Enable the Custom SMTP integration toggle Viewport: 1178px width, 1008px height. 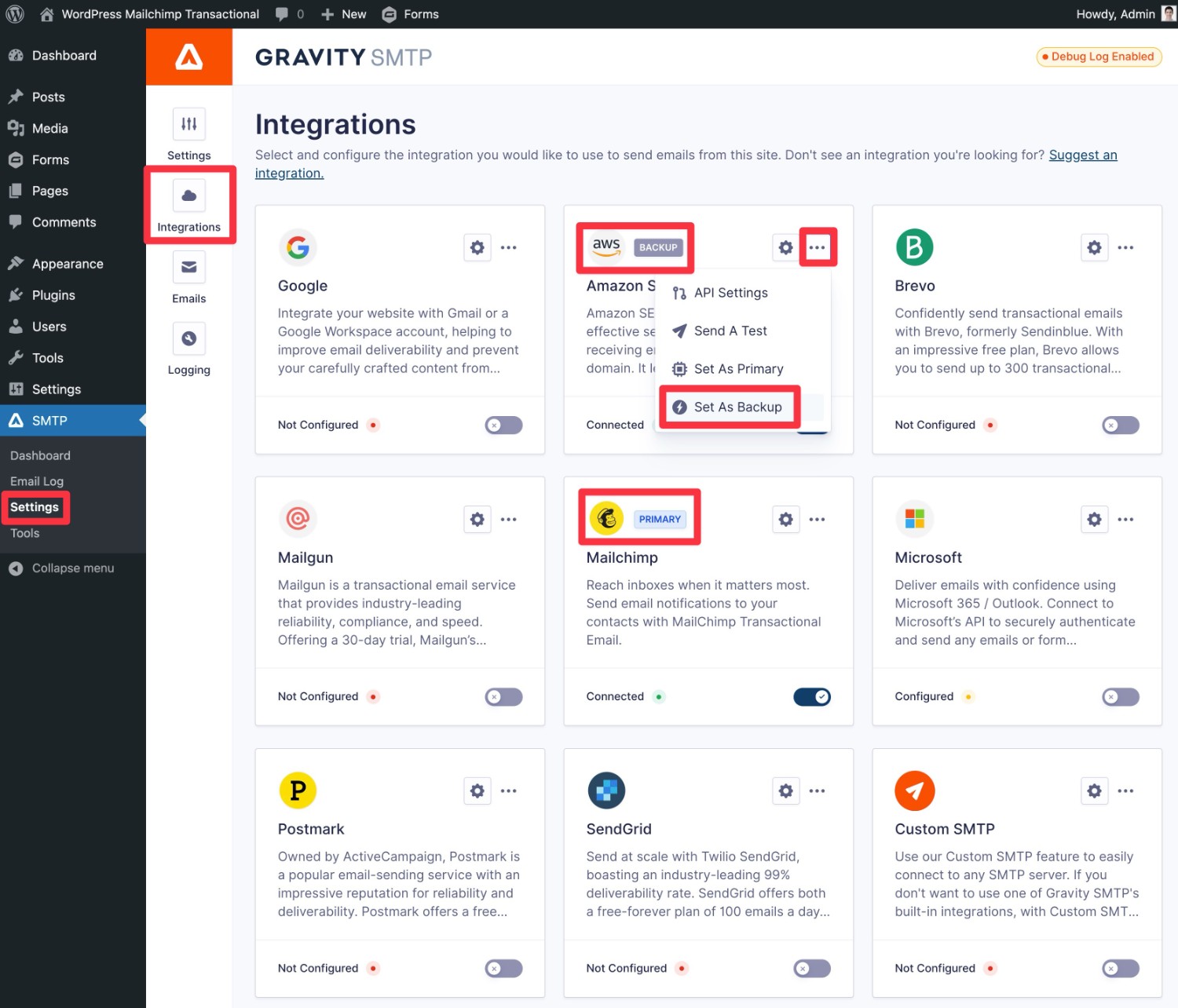1121,969
